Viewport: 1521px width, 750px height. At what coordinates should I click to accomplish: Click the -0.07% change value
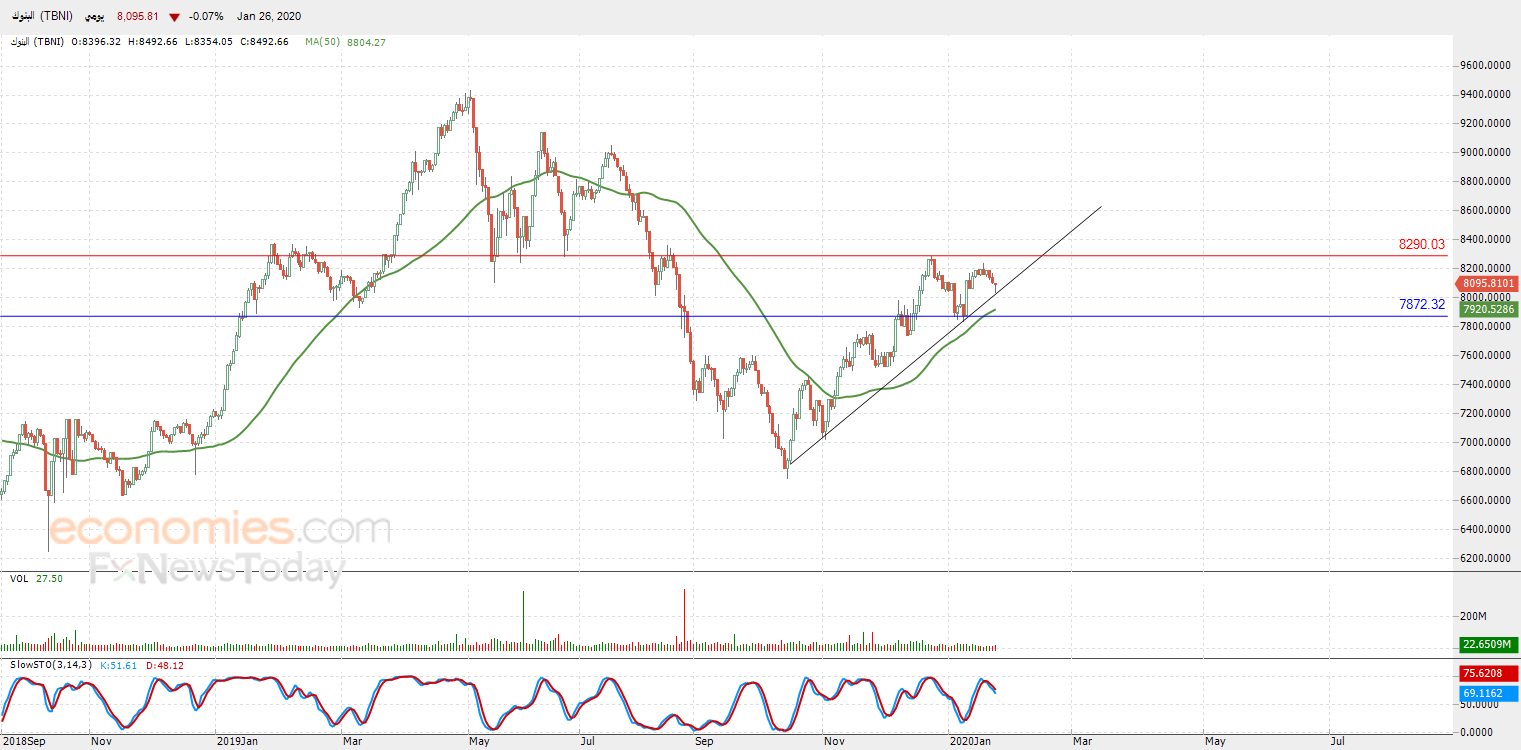point(207,17)
